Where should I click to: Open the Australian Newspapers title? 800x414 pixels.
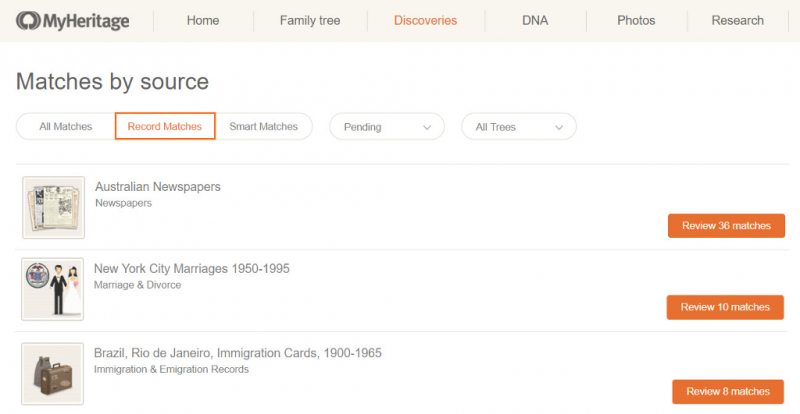coord(158,187)
